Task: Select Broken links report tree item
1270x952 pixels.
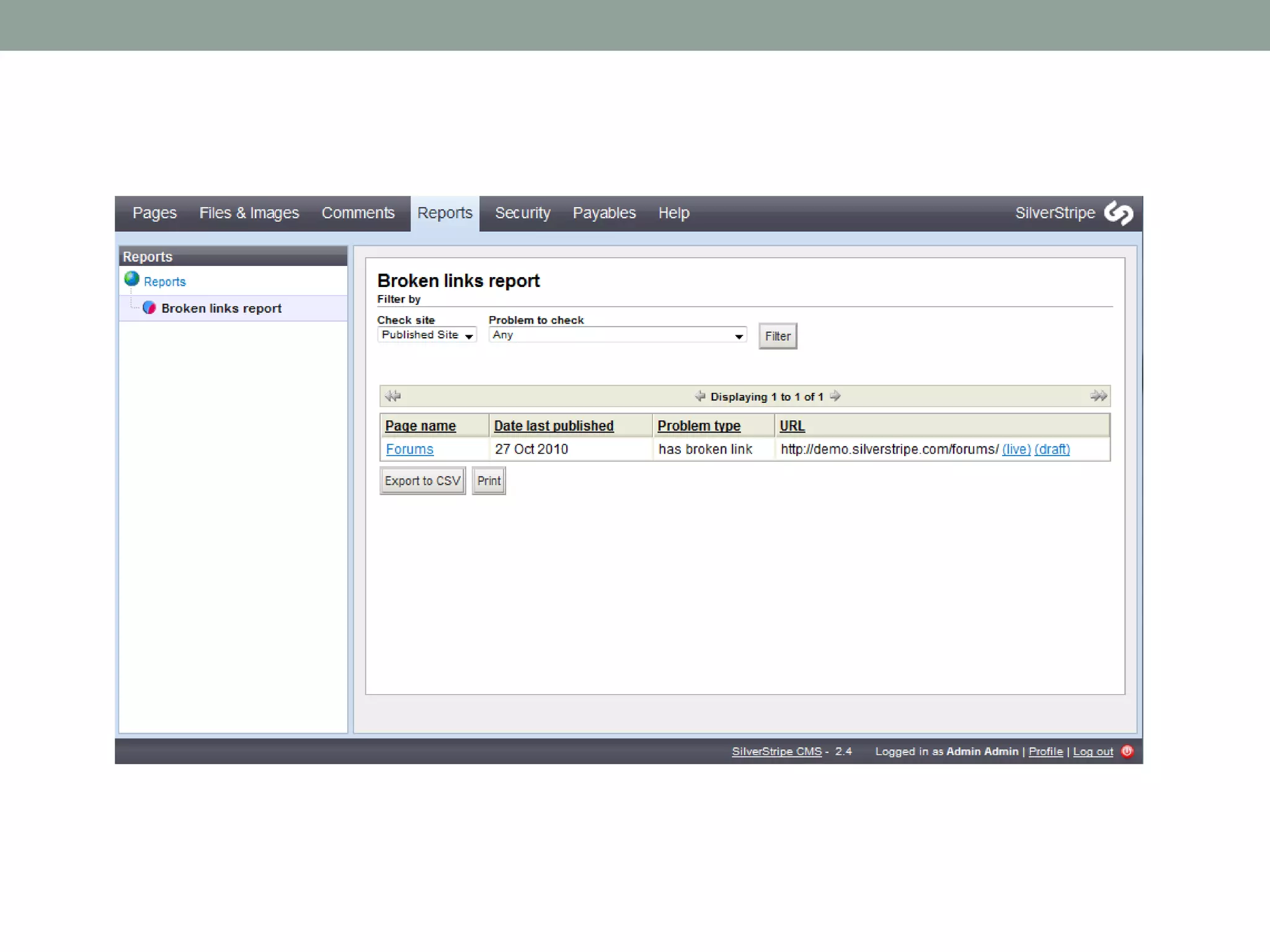Action: tap(221, 309)
